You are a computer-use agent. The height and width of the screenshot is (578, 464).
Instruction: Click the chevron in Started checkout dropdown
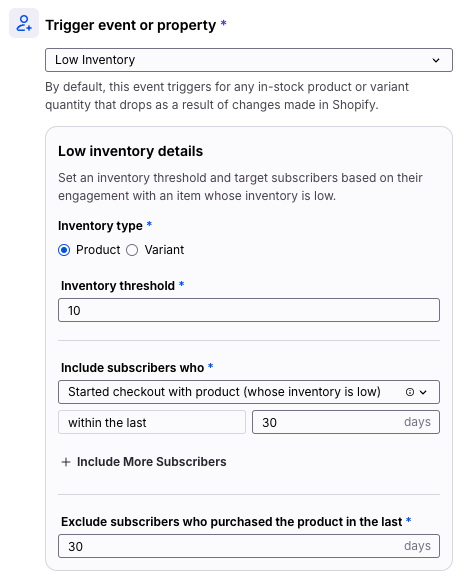[x=423, y=392]
